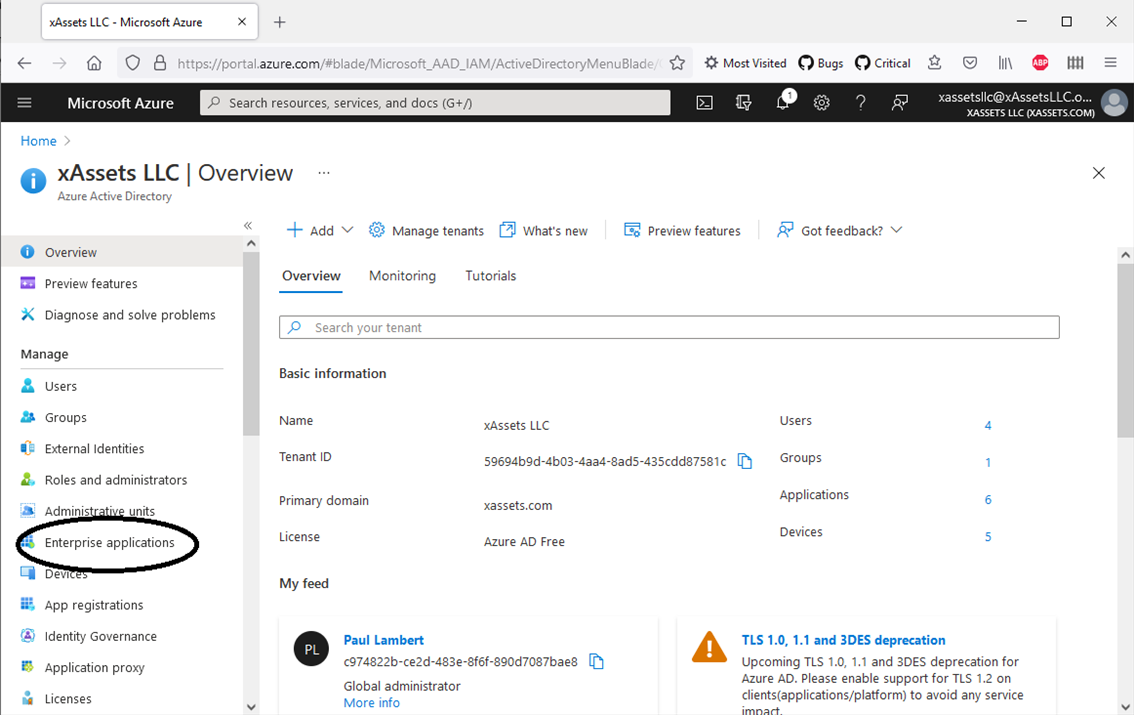
Task: Click in the Search your tenant field
Action: click(x=669, y=327)
